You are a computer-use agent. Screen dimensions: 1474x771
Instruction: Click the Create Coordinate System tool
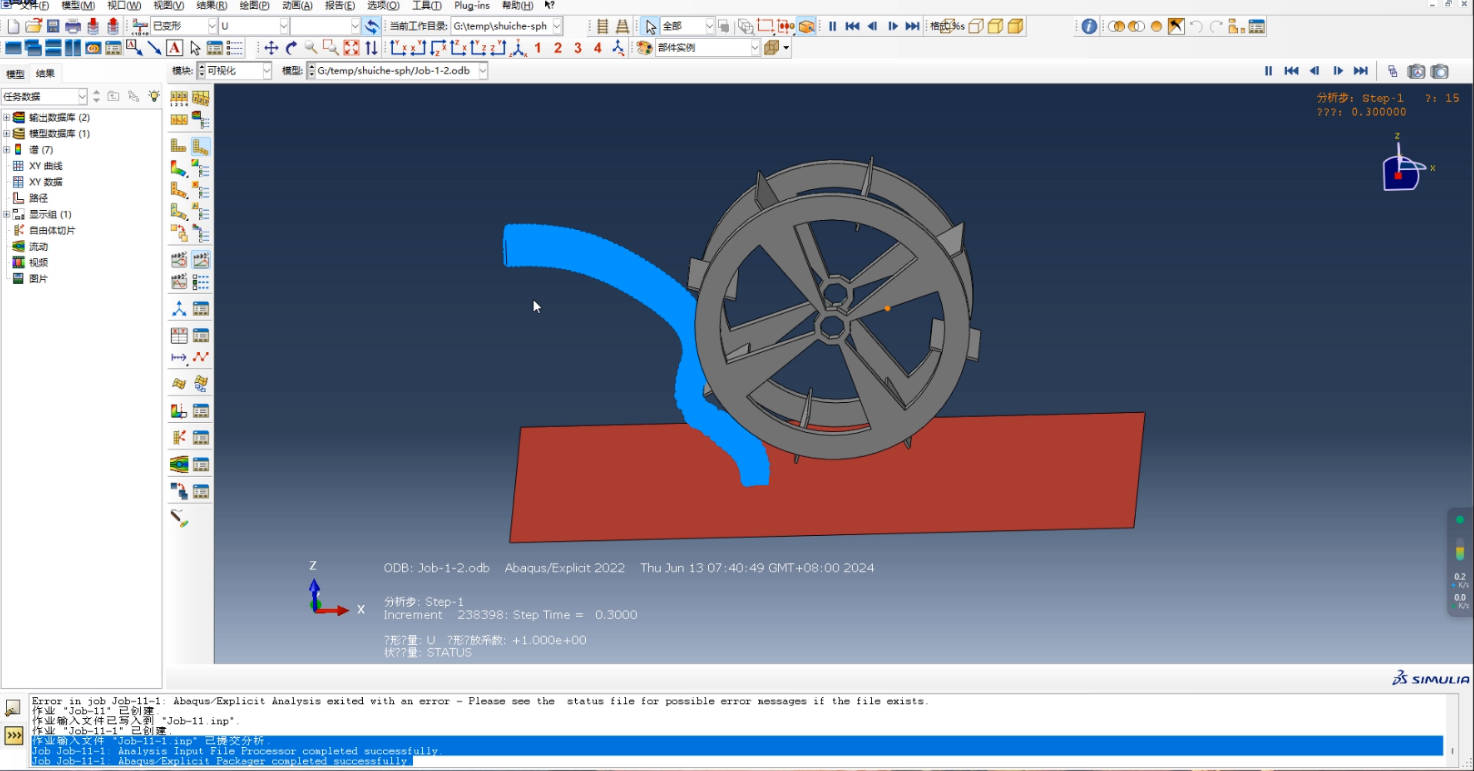pos(179,308)
